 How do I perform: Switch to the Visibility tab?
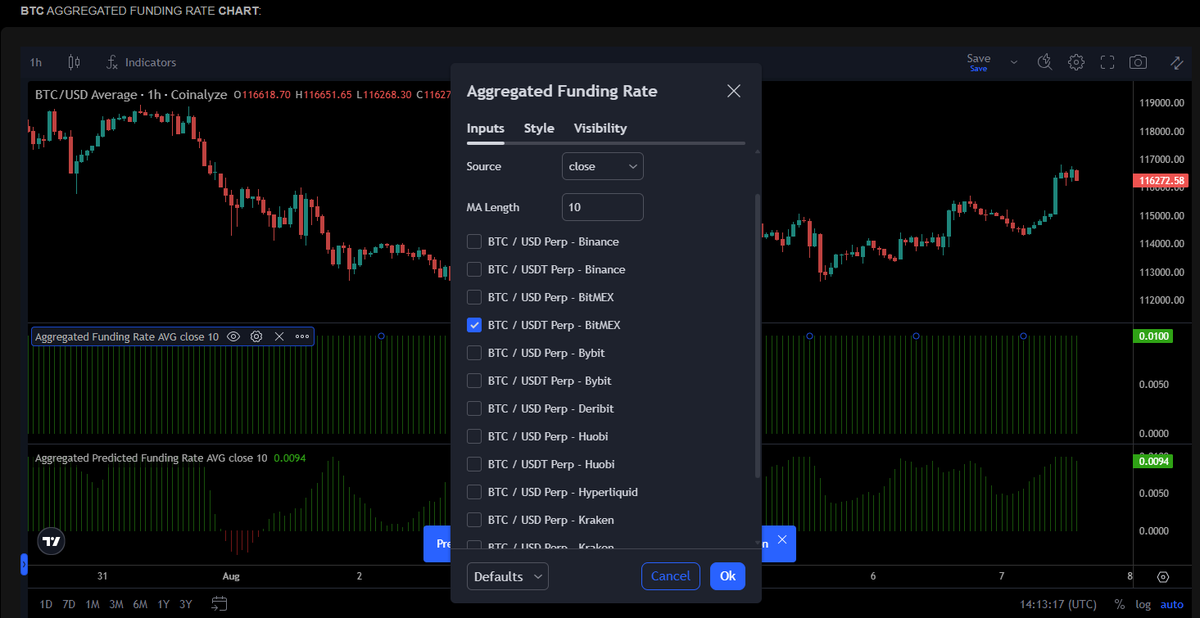tap(600, 128)
